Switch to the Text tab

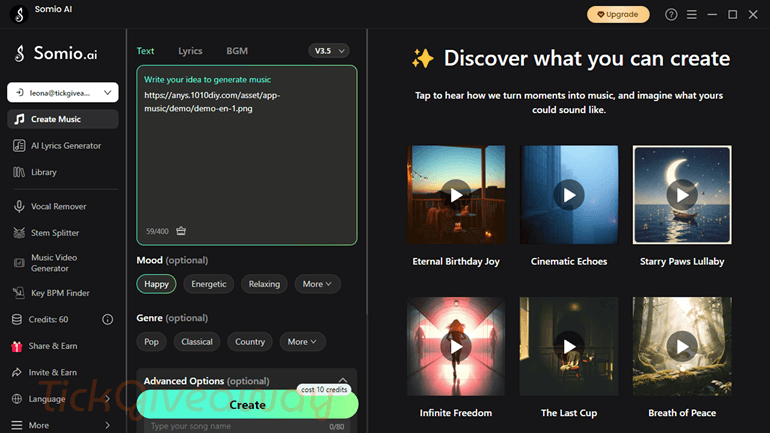(145, 51)
